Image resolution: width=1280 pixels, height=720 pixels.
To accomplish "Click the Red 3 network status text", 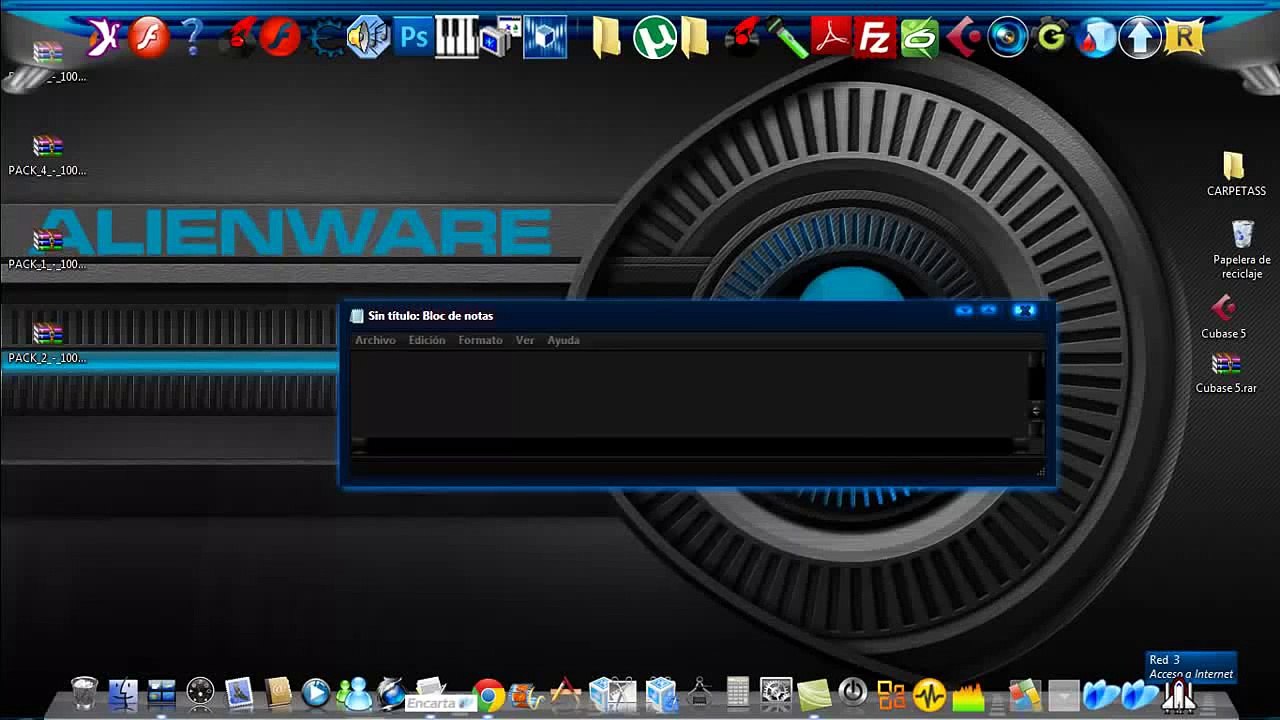I will tap(1164, 660).
